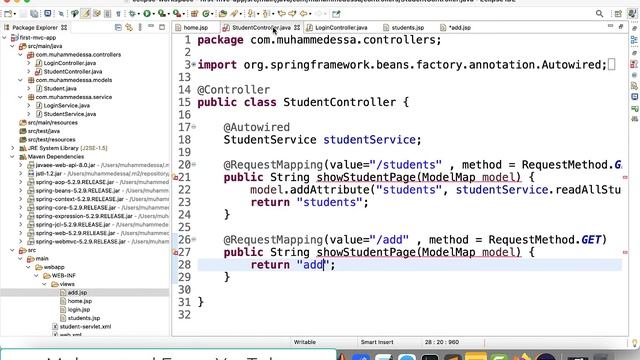Select the Package Explorer view tab
This screenshot has height=360, width=640.
pyautogui.click(x=35, y=27)
